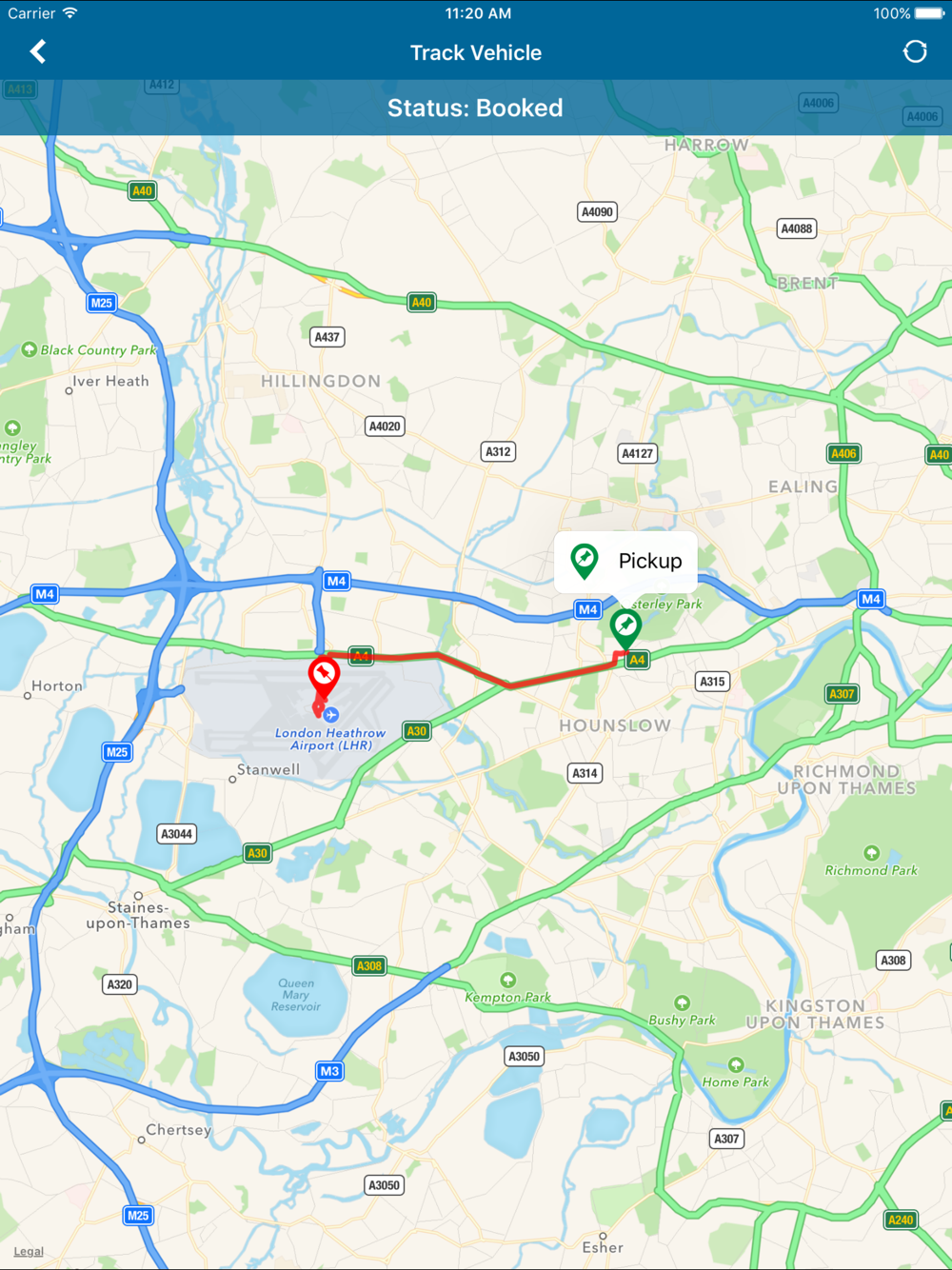Open the Pickup callout bubble
Viewport: 952px width, 1270px height.
pyautogui.click(x=625, y=561)
